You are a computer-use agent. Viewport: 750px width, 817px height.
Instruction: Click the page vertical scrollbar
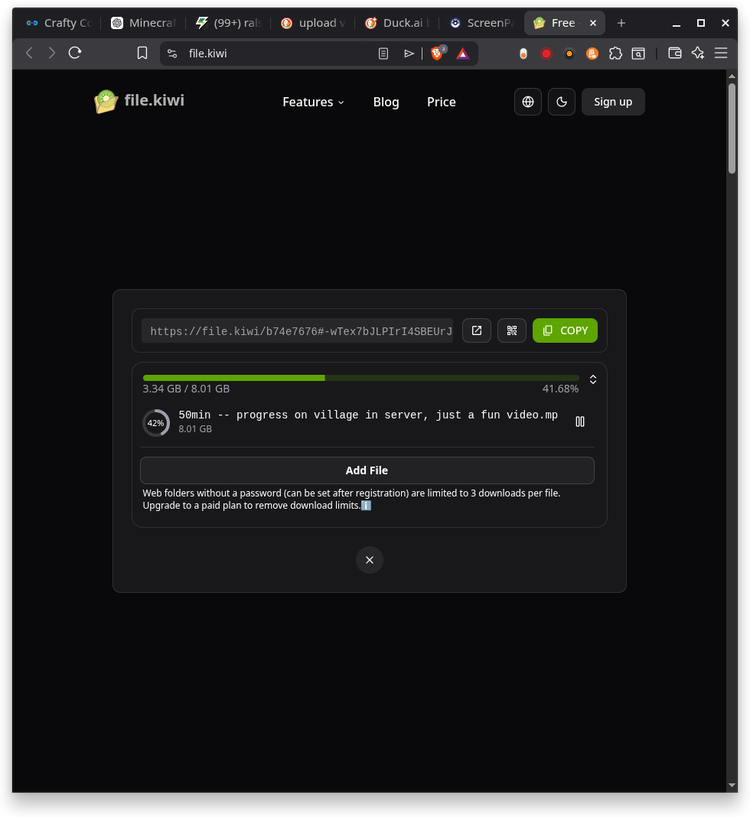pyautogui.click(x=732, y=128)
